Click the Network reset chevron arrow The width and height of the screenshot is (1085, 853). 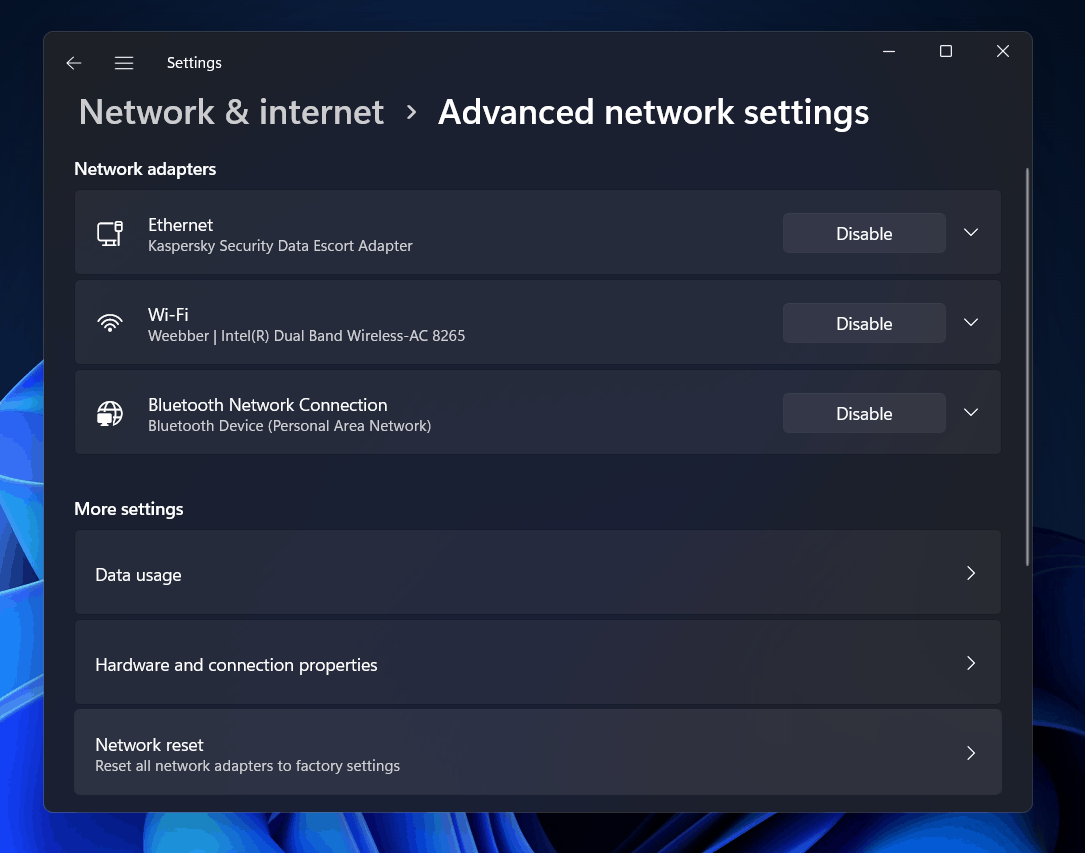click(x=971, y=753)
